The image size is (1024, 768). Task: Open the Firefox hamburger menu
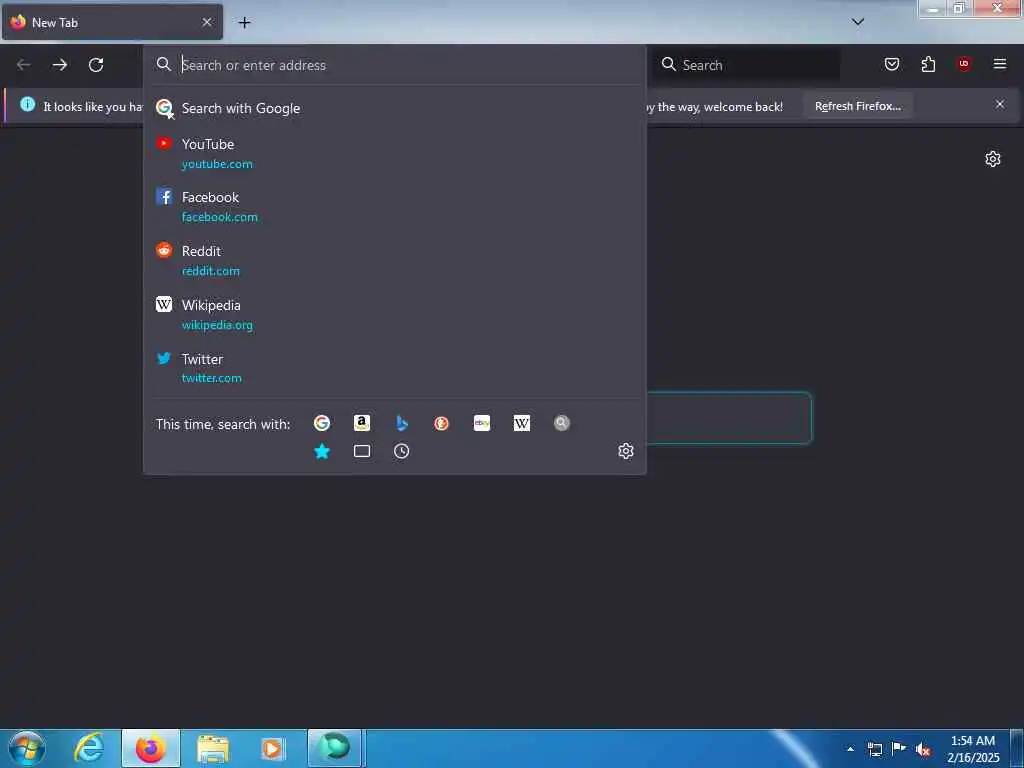tap(1000, 64)
